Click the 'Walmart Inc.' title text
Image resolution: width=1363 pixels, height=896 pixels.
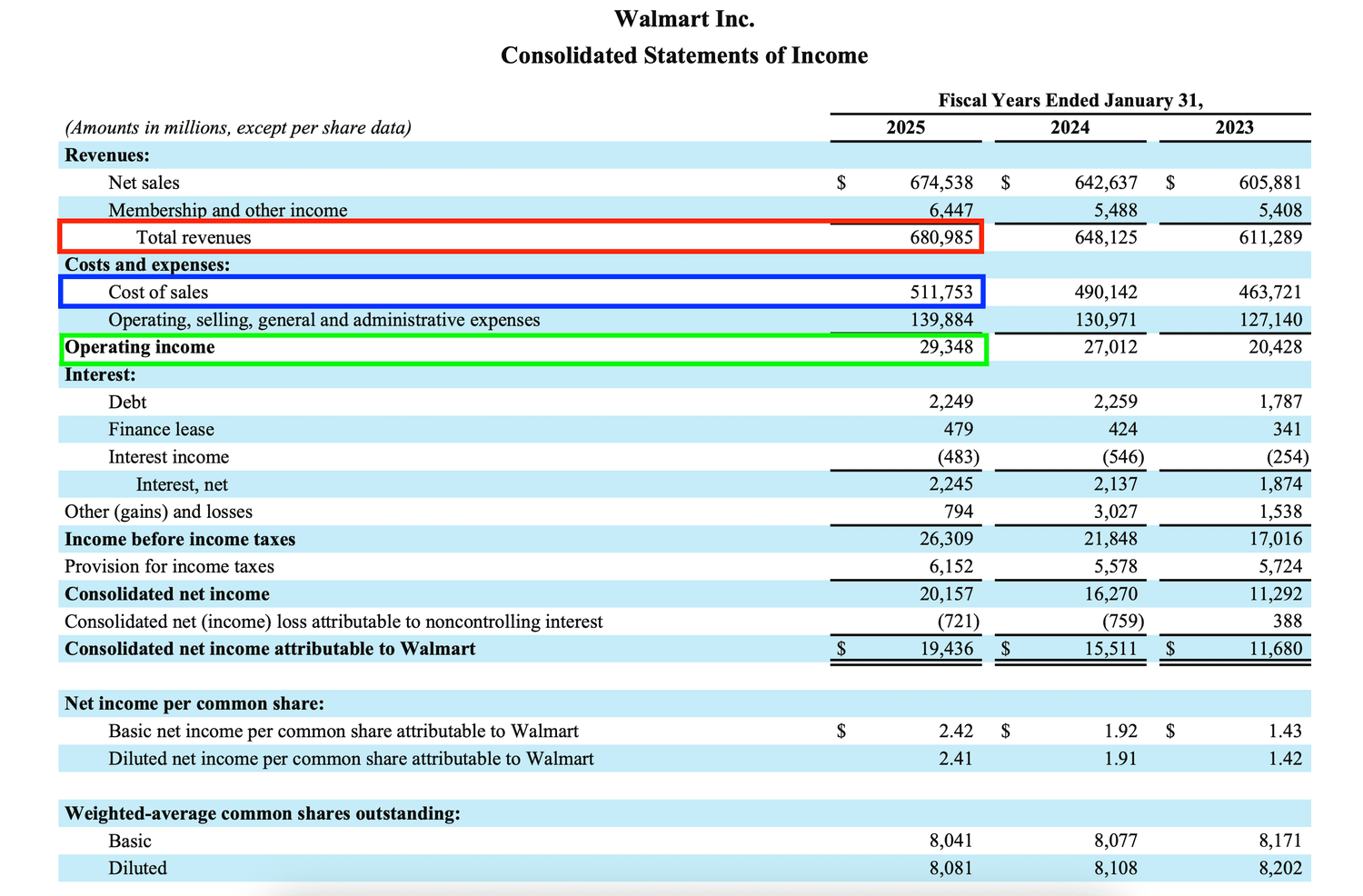tap(684, 19)
